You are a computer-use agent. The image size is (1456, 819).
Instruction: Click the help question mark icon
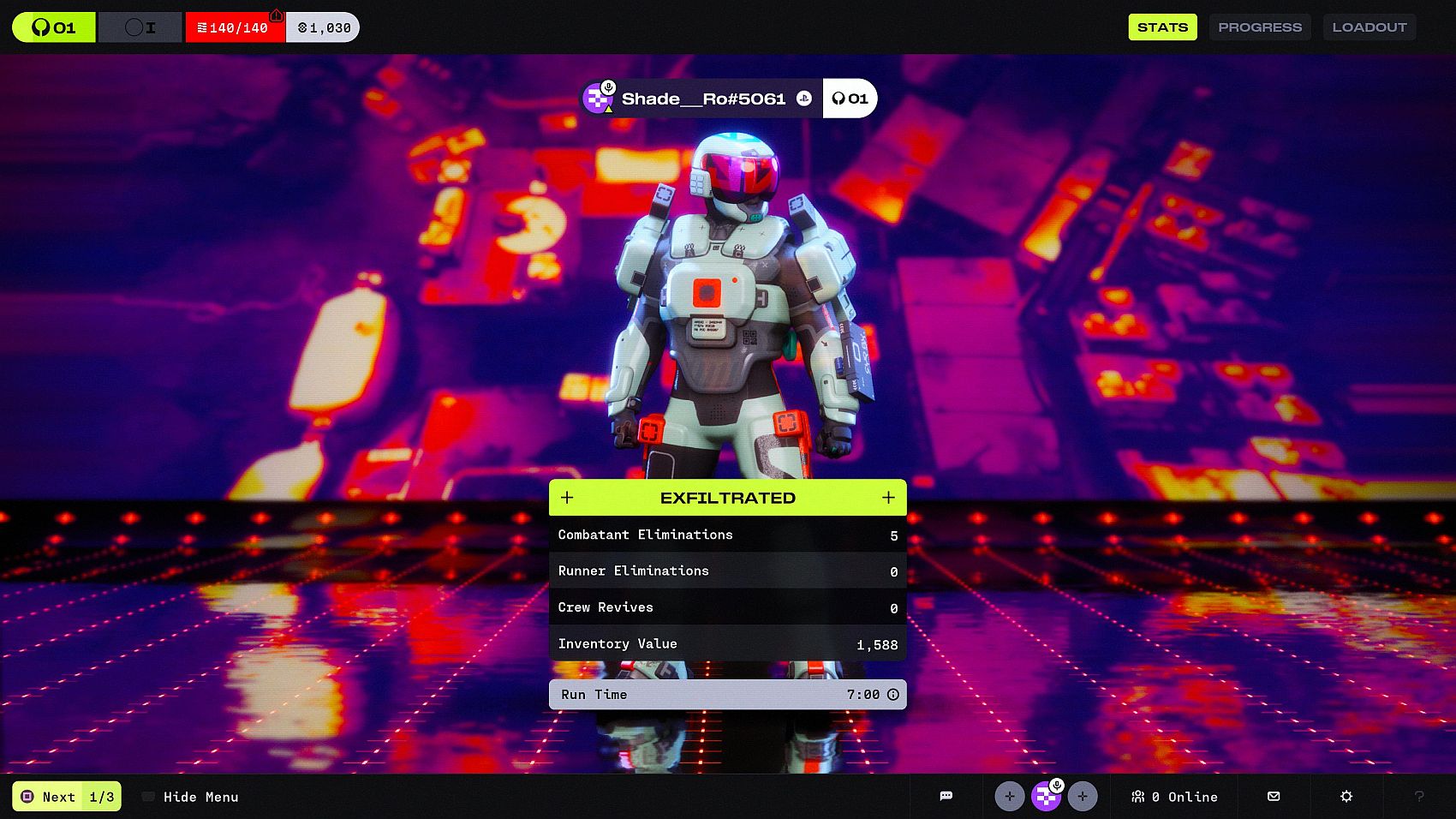coord(1419,796)
